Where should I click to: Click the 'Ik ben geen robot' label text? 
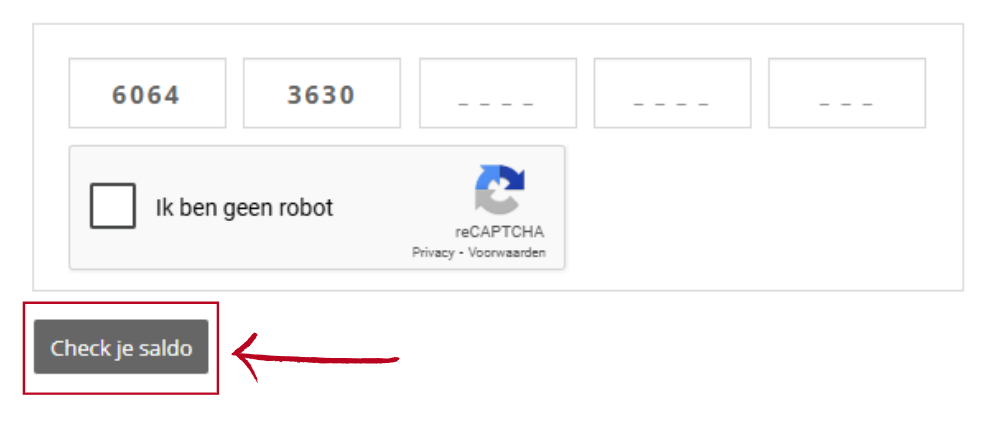[244, 207]
